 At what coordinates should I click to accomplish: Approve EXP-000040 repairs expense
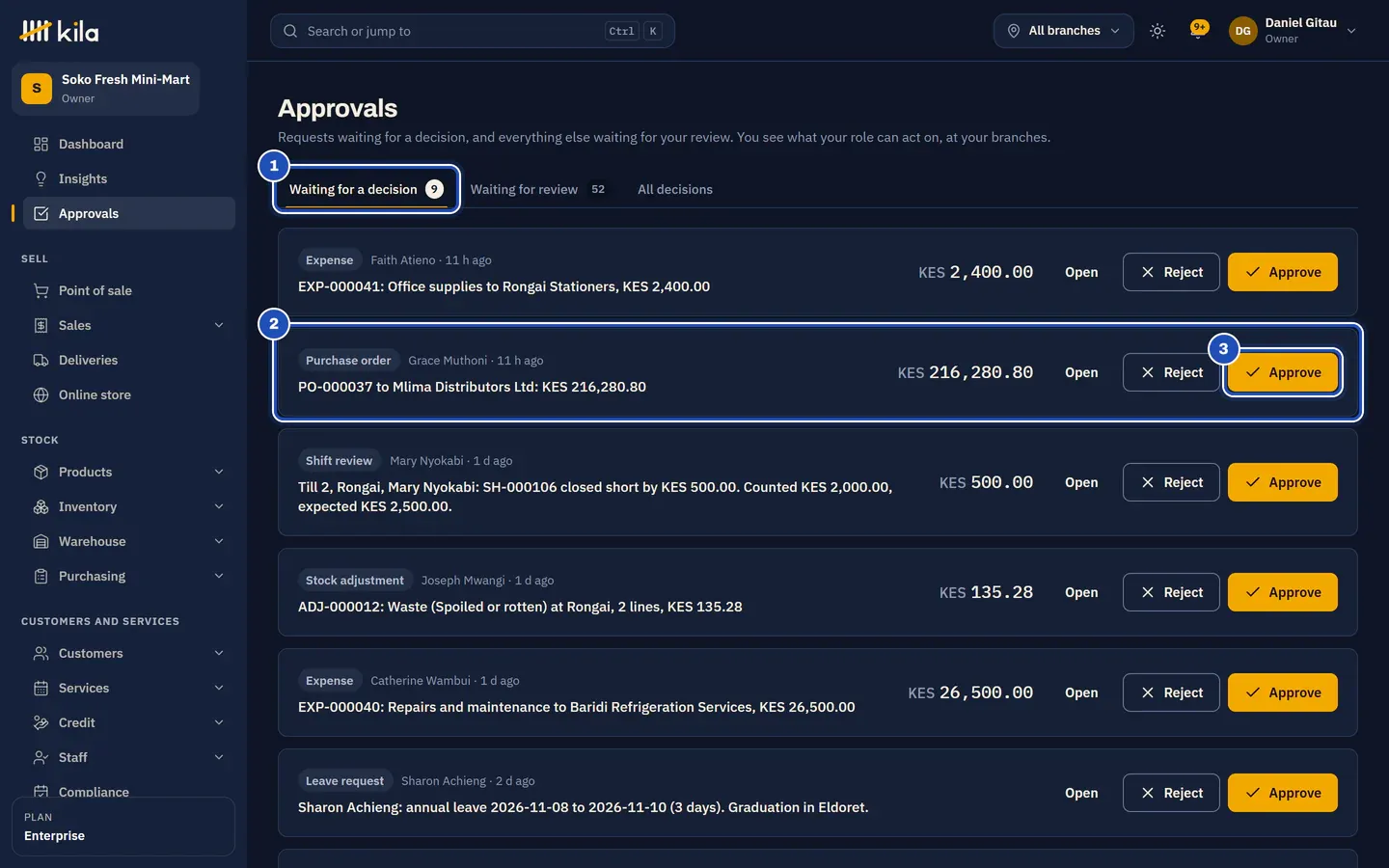(x=1283, y=692)
